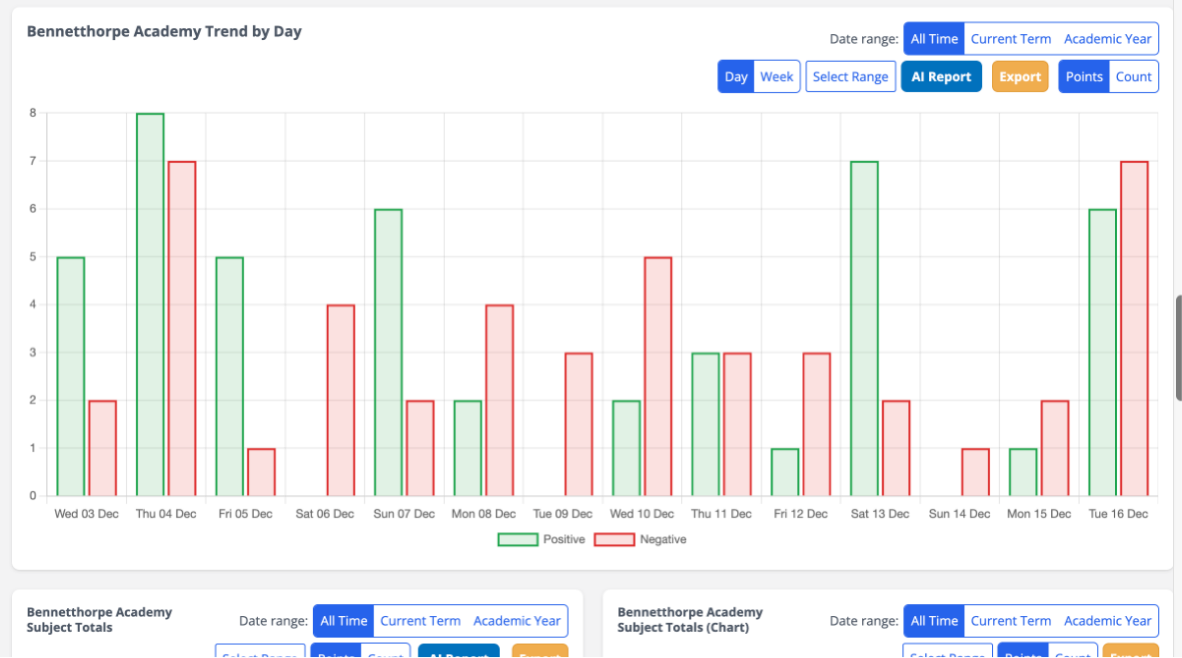The image size is (1182, 658).
Task: Export the Trend by Day chart
Action: 1020,77
